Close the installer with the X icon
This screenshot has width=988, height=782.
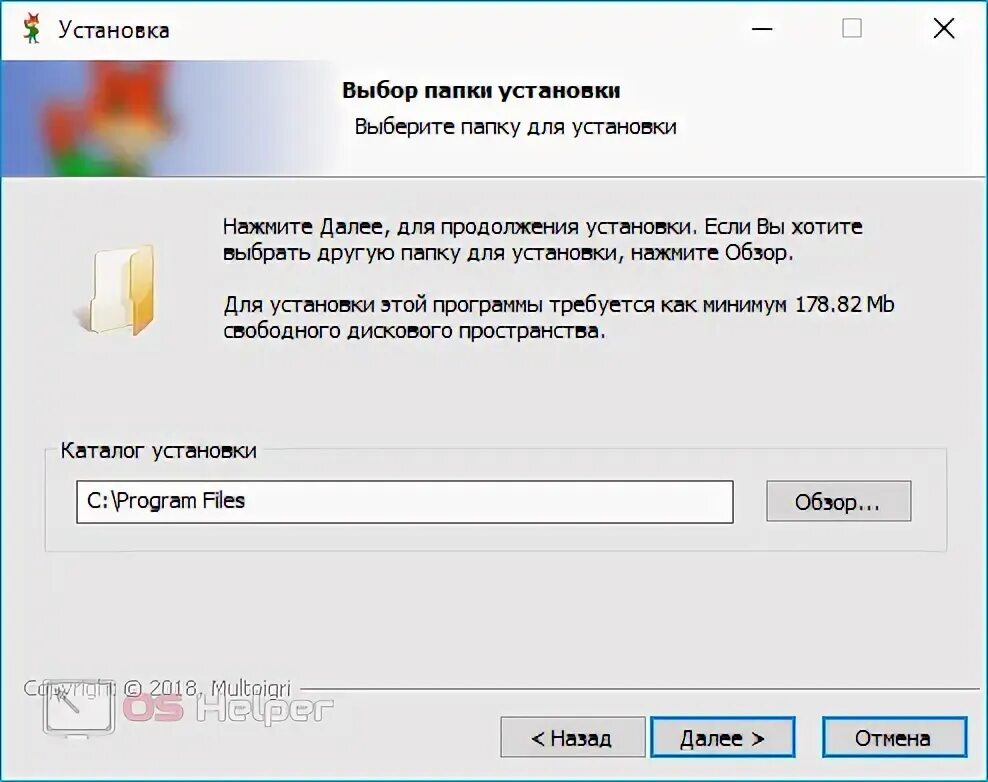point(943,28)
